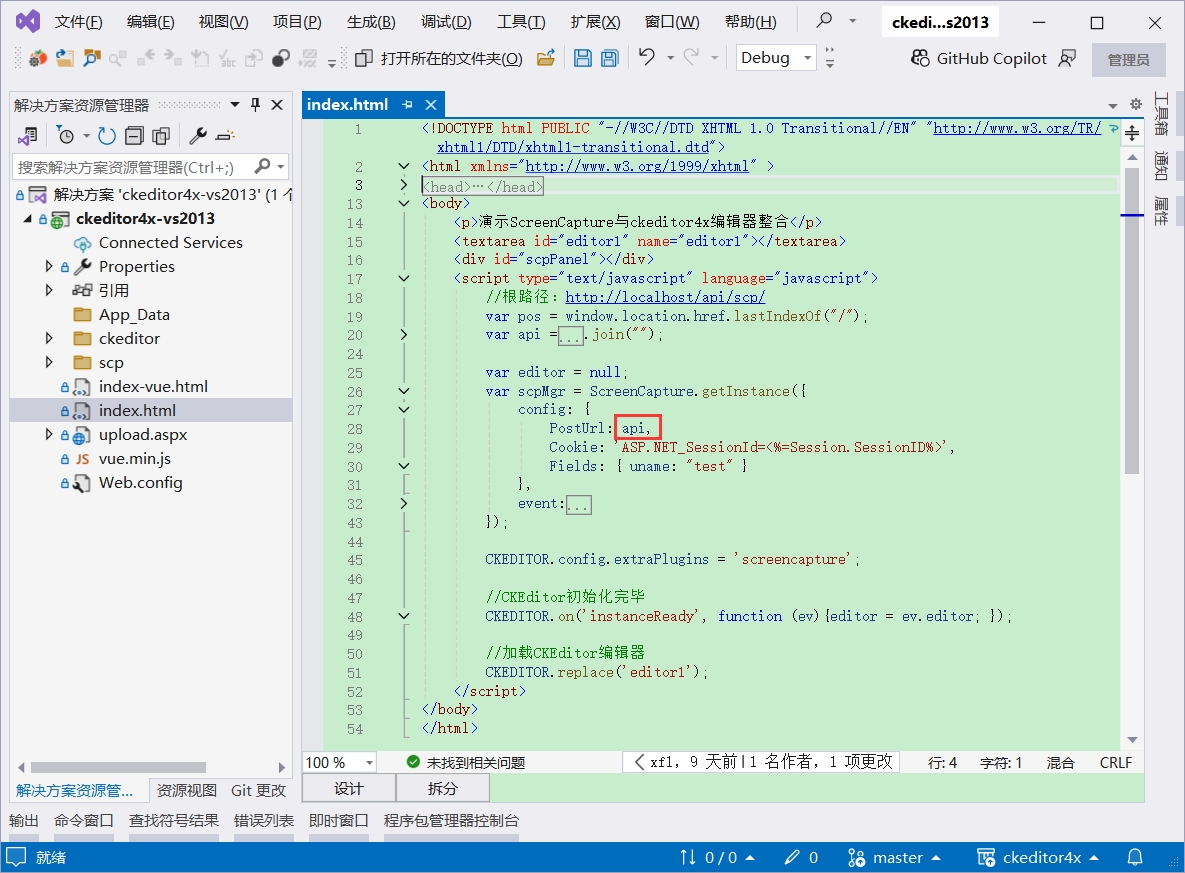Click the Undo arrow icon
The height and width of the screenshot is (873, 1185).
pos(647,58)
